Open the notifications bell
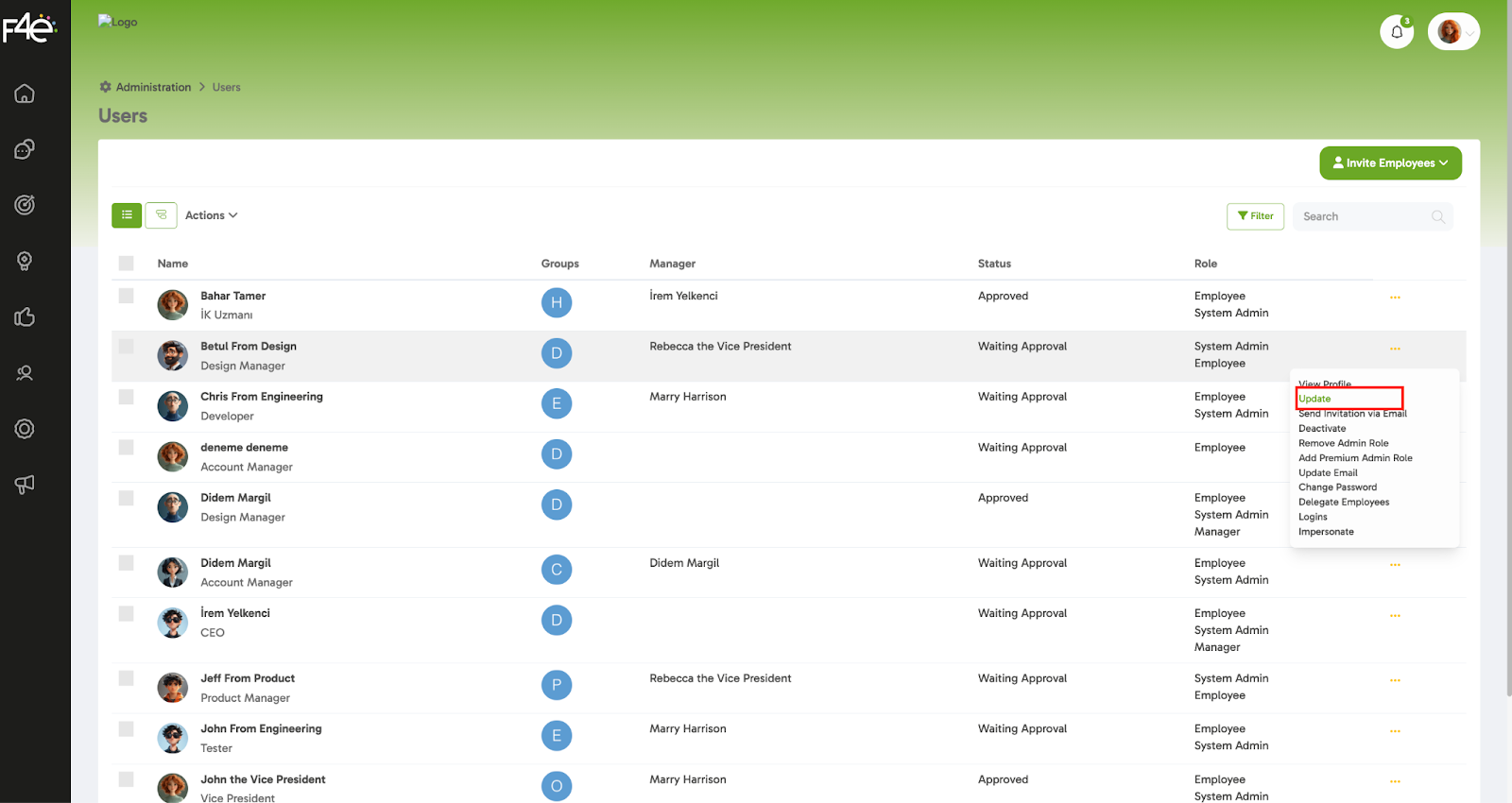The image size is (1512, 803). (x=1397, y=32)
